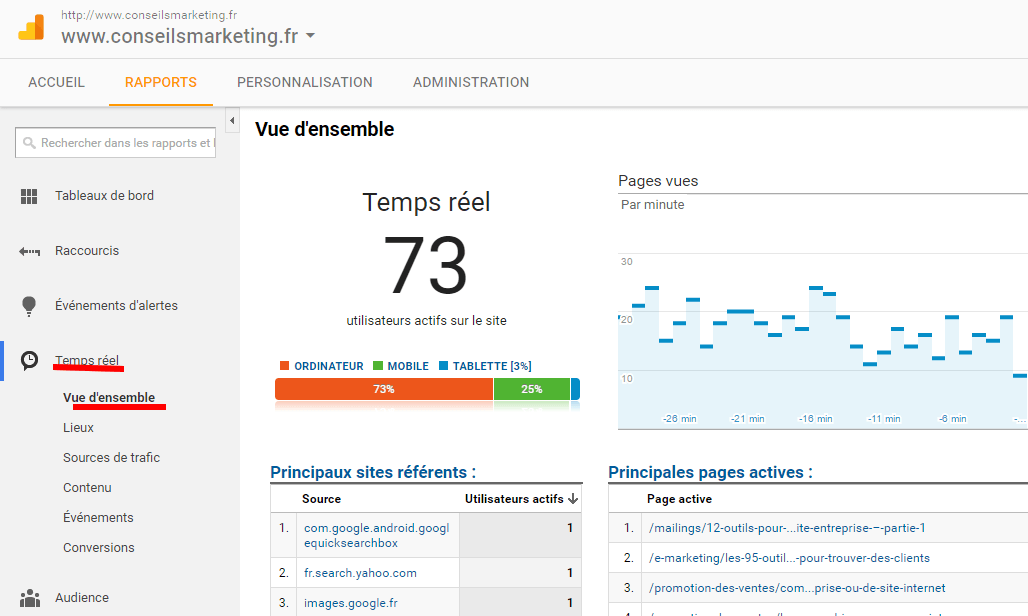Open the www.conseilsmarketing.fr property dropdown
Image resolution: width=1028 pixels, height=616 pixels.
tap(310, 34)
